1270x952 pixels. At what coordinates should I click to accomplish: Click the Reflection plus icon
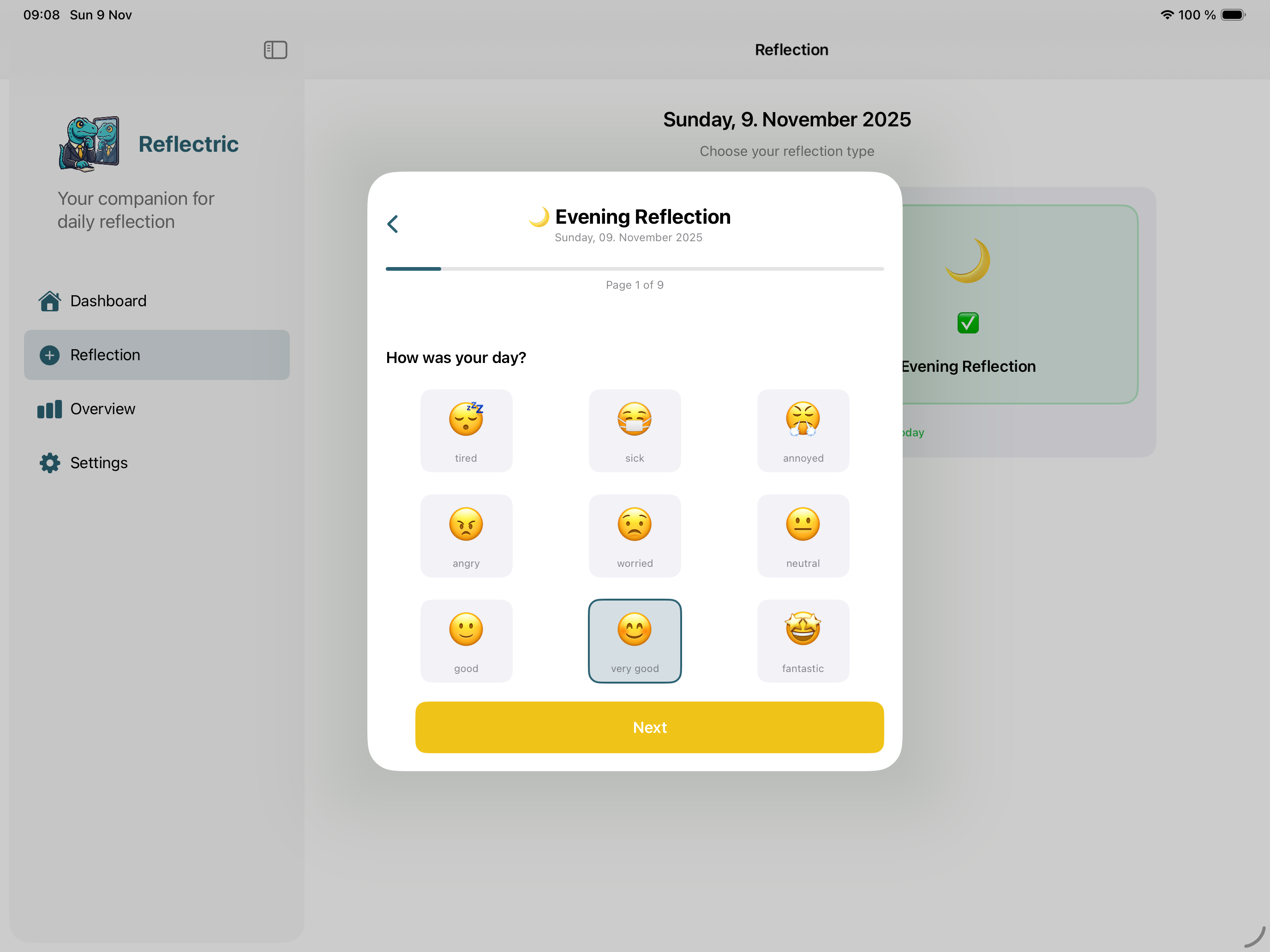[x=50, y=355]
